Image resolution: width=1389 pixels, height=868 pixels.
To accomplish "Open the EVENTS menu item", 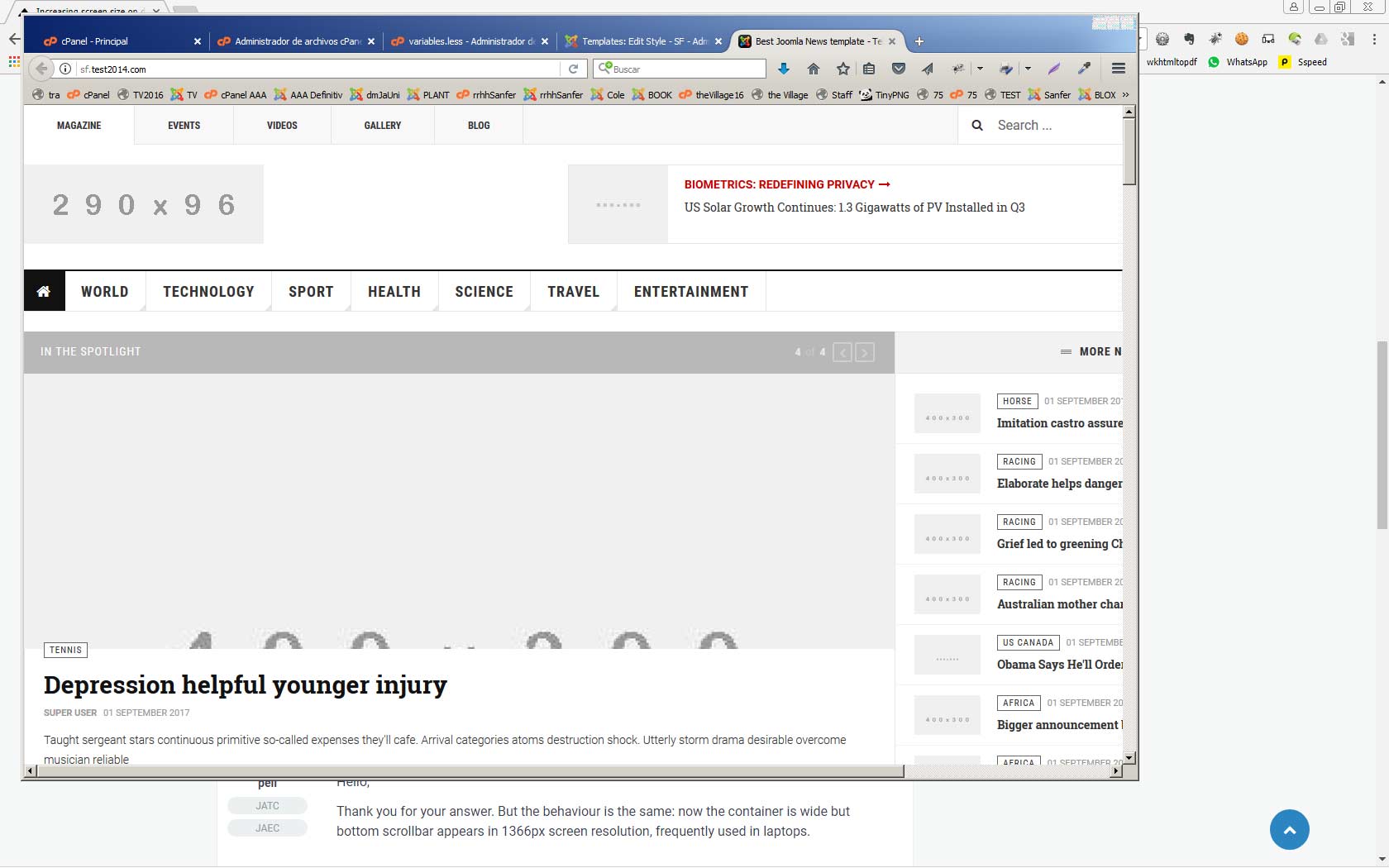I will point(184,126).
